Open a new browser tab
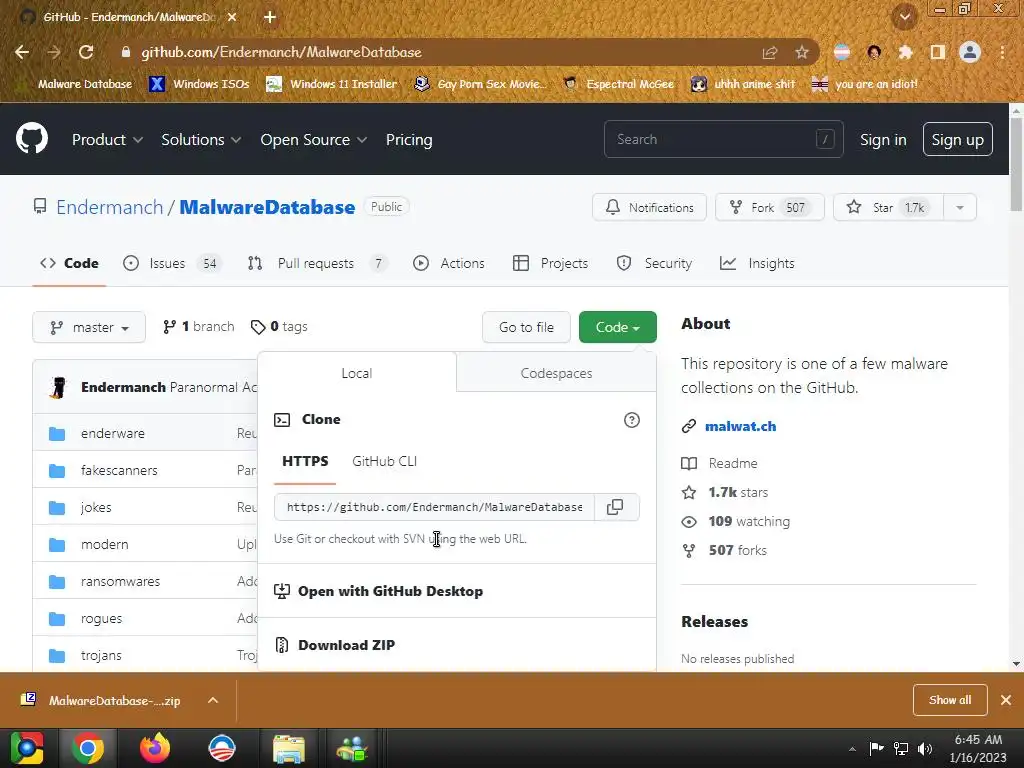 pos(270,17)
